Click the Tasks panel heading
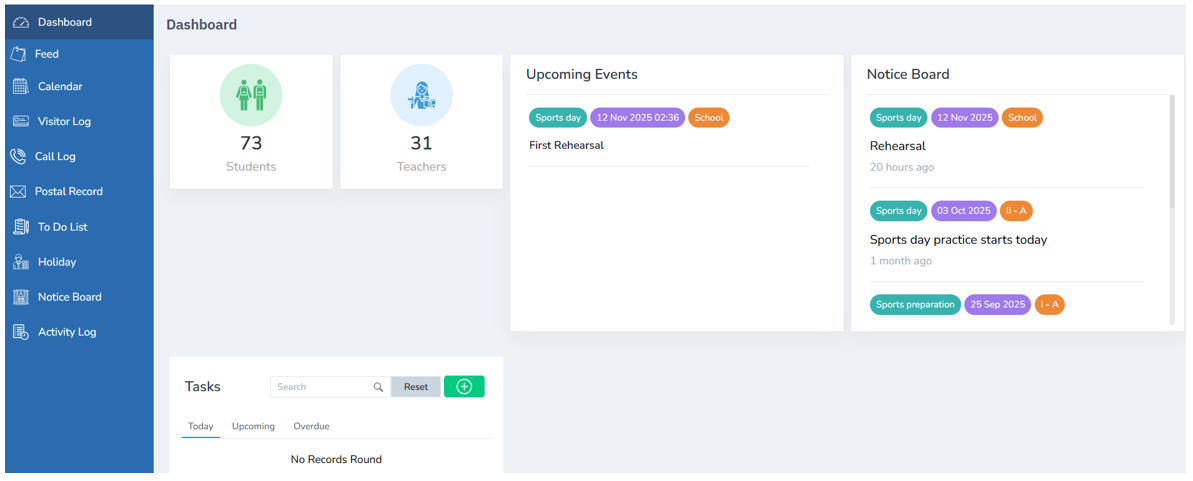Viewport: 1193px width, 481px height. (x=203, y=387)
